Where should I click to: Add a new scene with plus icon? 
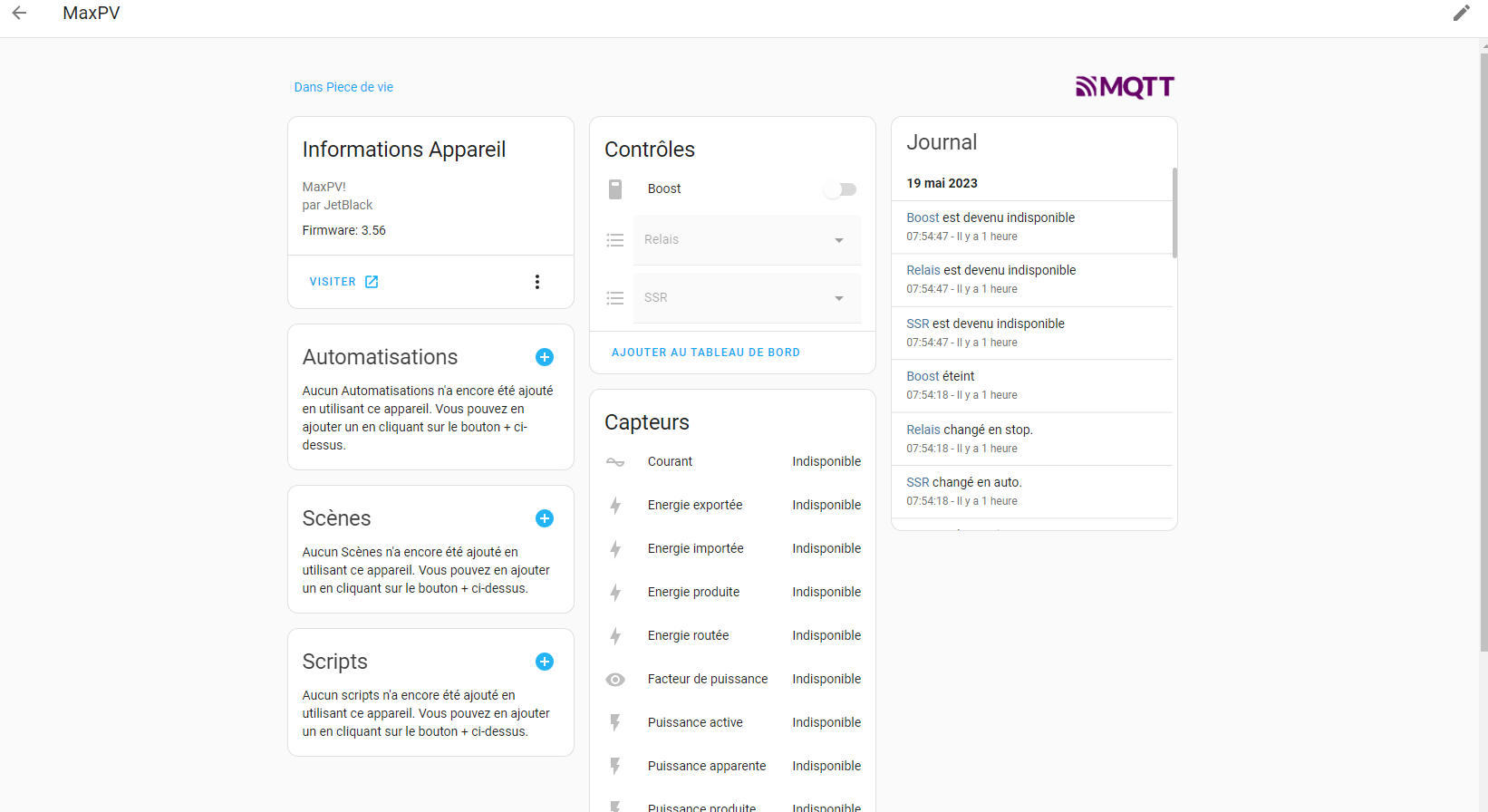coord(545,518)
